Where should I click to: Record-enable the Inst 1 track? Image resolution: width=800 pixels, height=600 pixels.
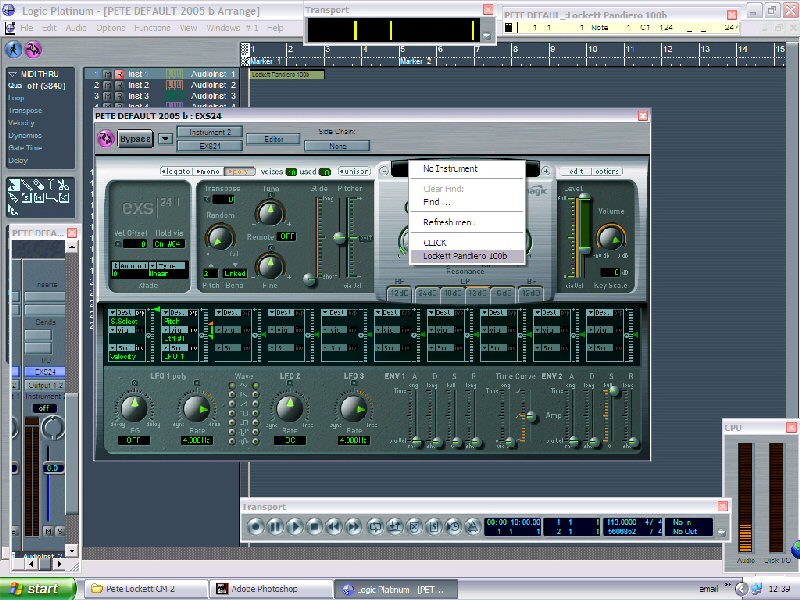pos(119,74)
